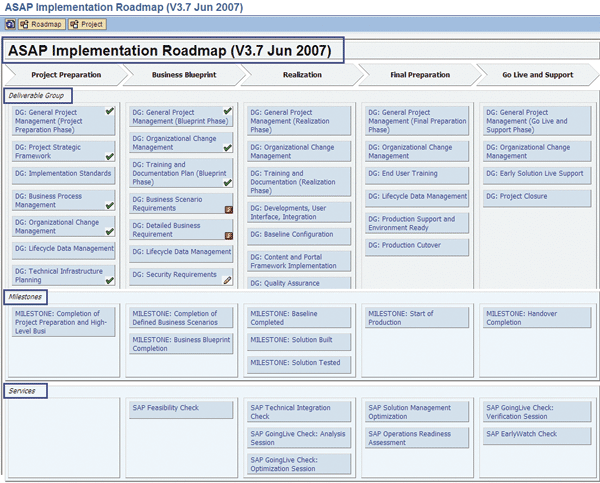
Task: Open SAP GoingLive Check: Optimization Session
Action: pos(299,464)
